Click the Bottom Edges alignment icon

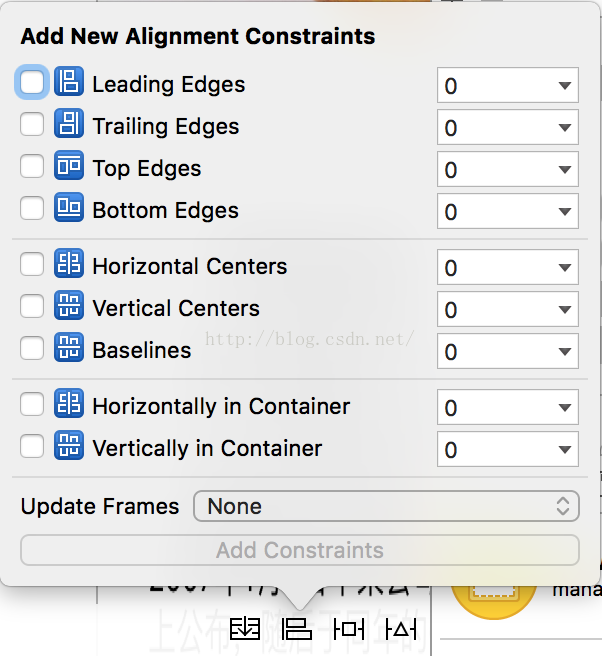(x=69, y=209)
